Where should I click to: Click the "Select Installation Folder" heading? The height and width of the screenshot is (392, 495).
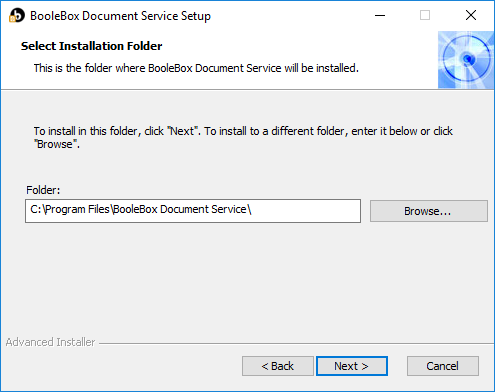(92, 46)
